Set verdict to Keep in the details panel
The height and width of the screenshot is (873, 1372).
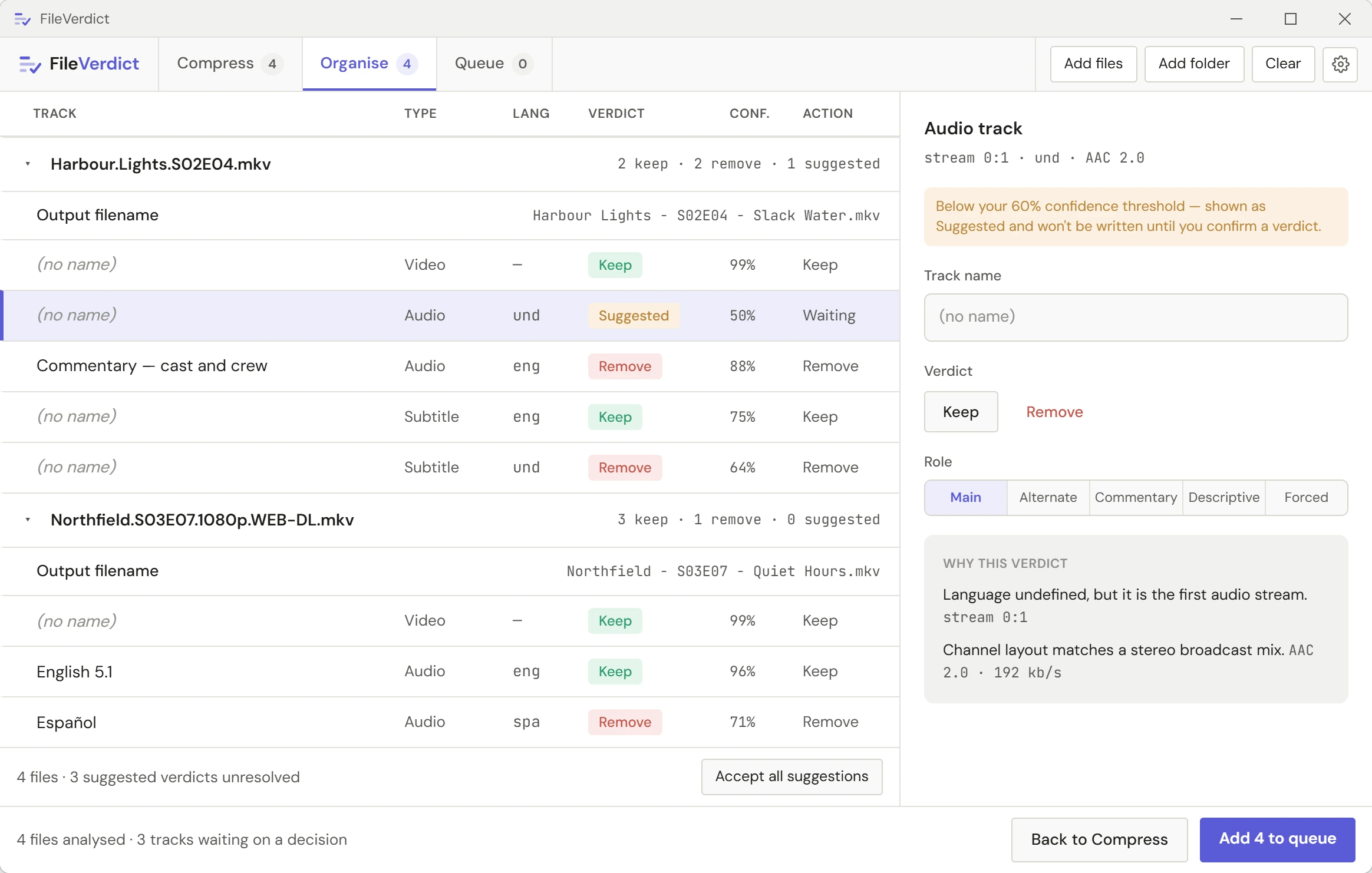pyautogui.click(x=961, y=412)
